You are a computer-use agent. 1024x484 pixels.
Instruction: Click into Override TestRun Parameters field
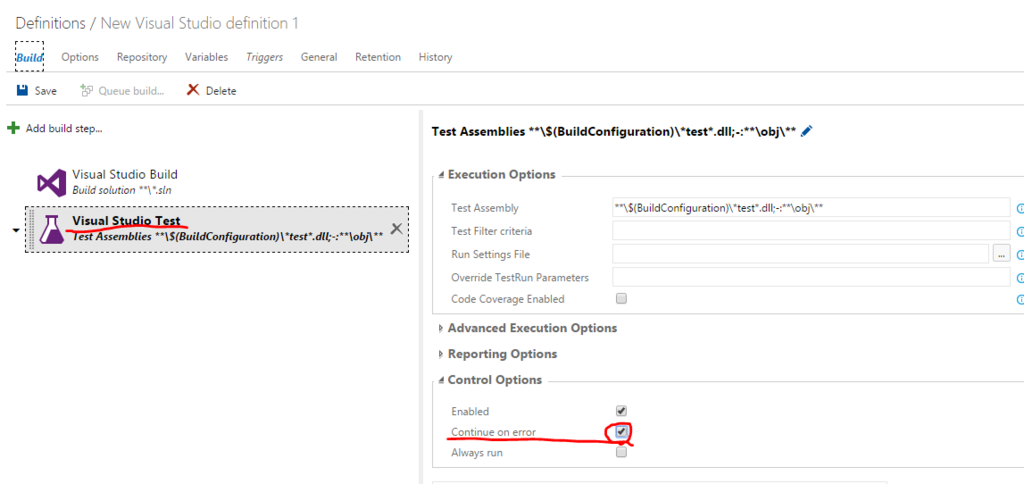tap(810, 277)
